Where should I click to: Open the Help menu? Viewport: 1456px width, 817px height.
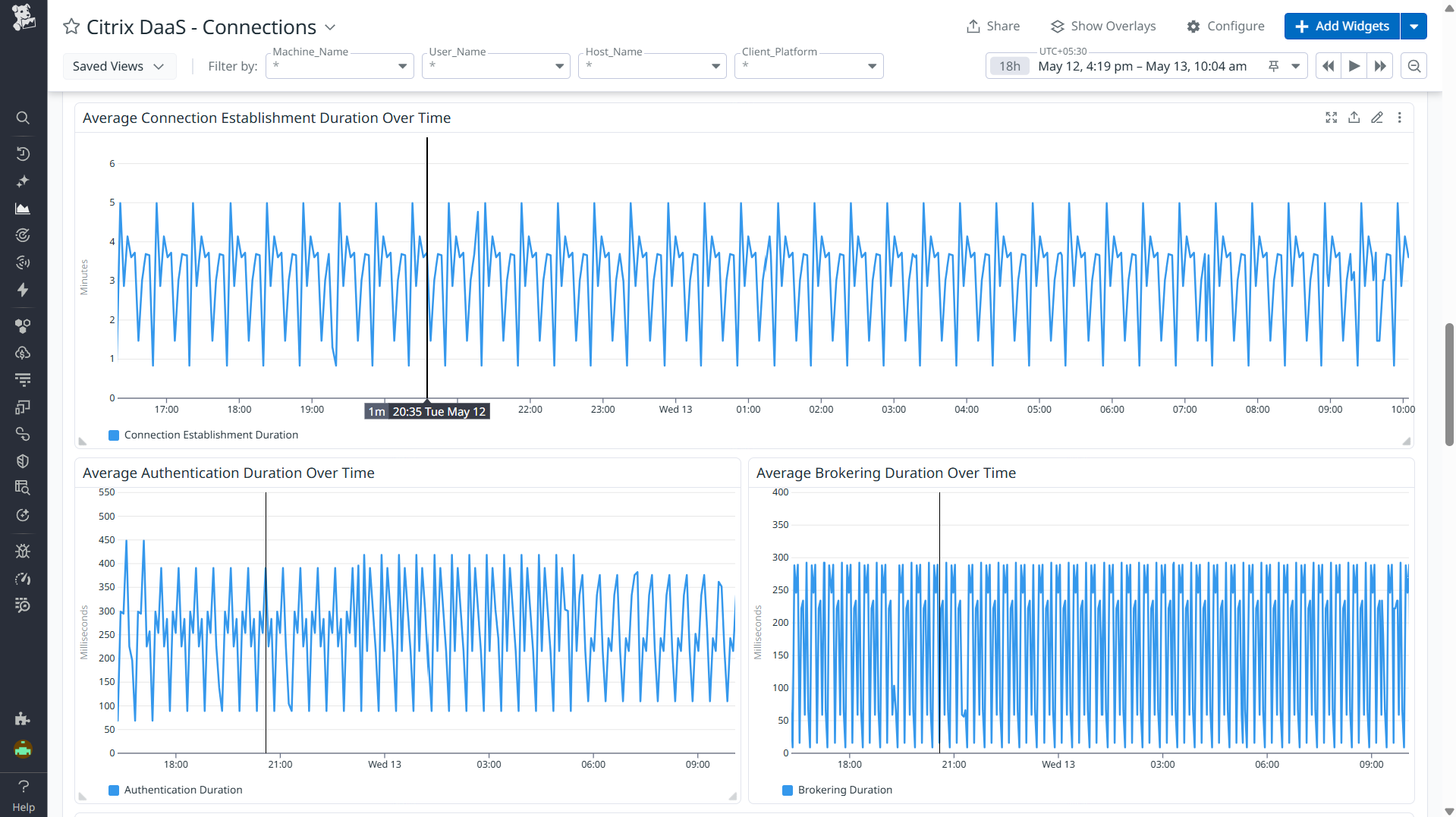(24, 795)
